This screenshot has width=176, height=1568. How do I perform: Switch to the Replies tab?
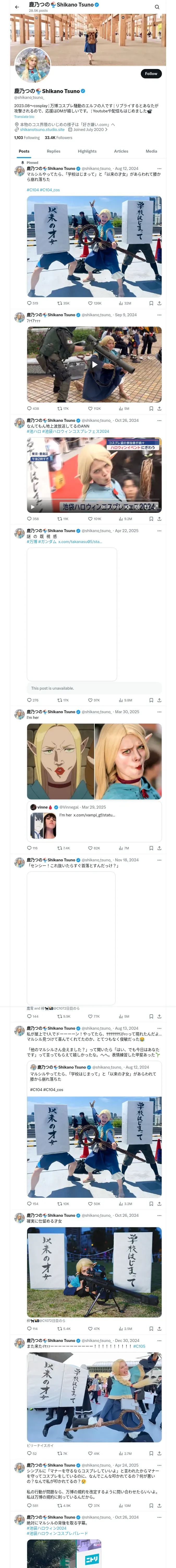53,151
